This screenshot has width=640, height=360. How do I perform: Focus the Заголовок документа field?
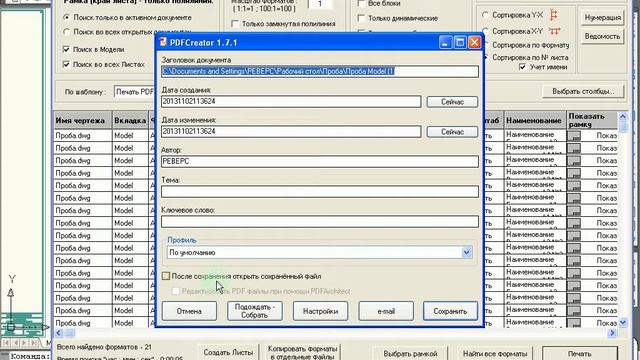320,71
